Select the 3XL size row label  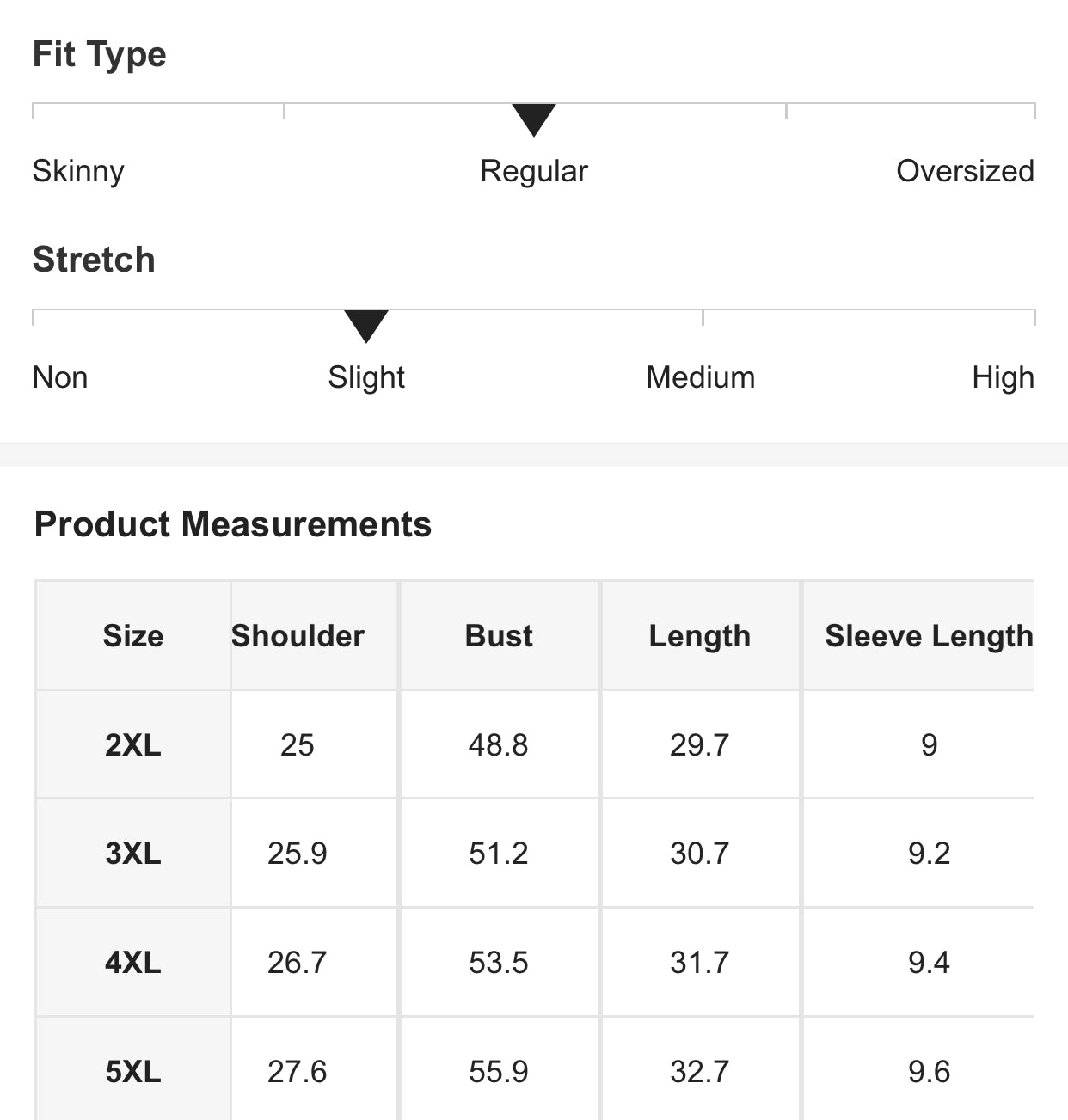pyautogui.click(x=133, y=854)
